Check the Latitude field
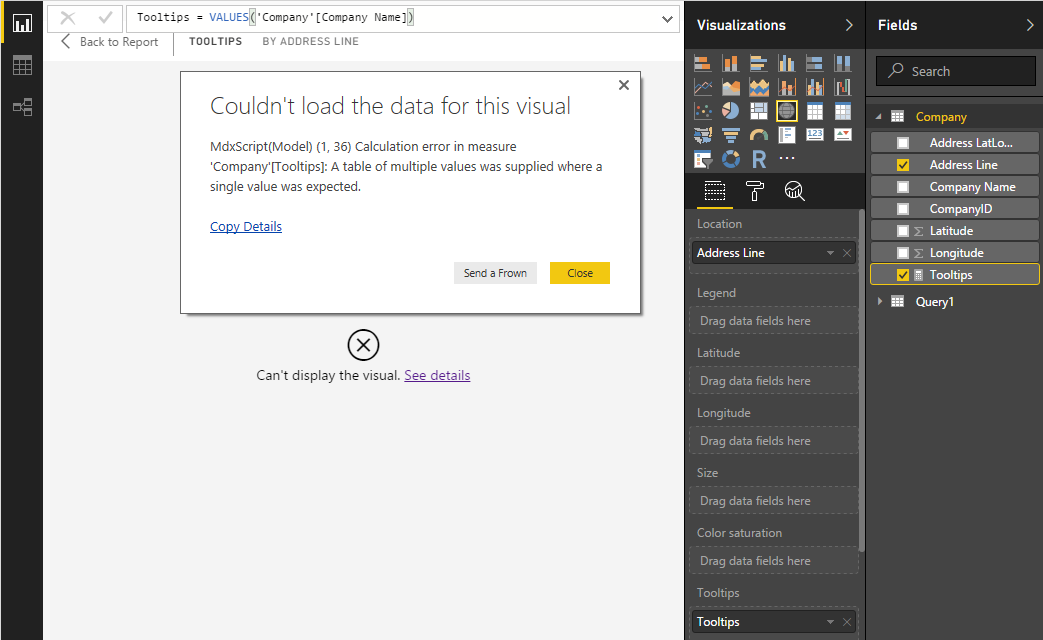The width and height of the screenshot is (1043, 640). tap(903, 231)
